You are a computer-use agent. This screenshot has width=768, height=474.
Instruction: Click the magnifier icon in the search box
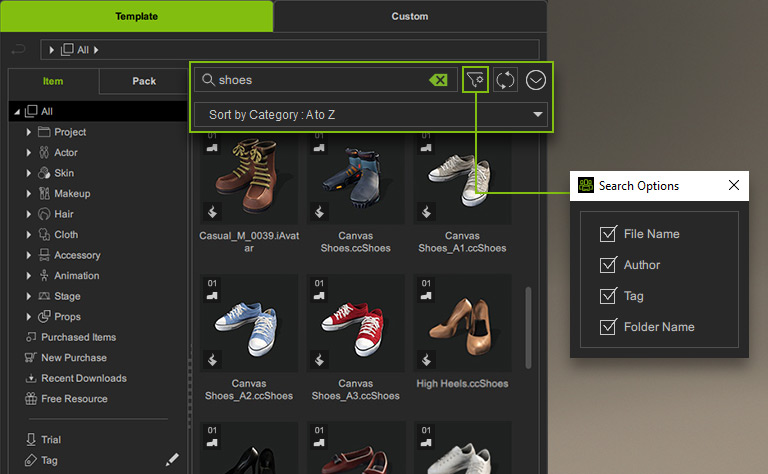coord(208,80)
